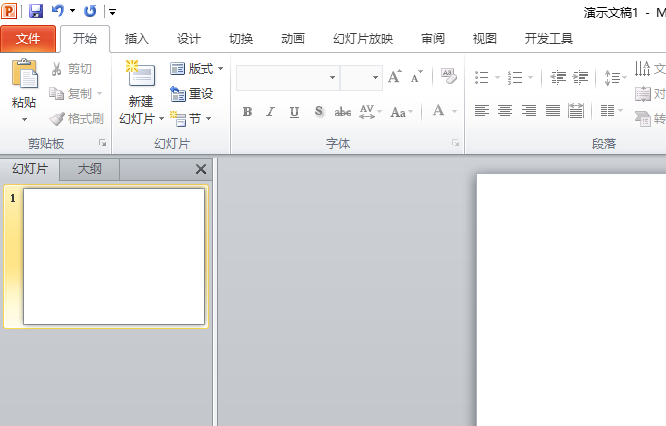Screen dimensions: 666x426
Task: Center the text alignment
Action: tap(505, 111)
